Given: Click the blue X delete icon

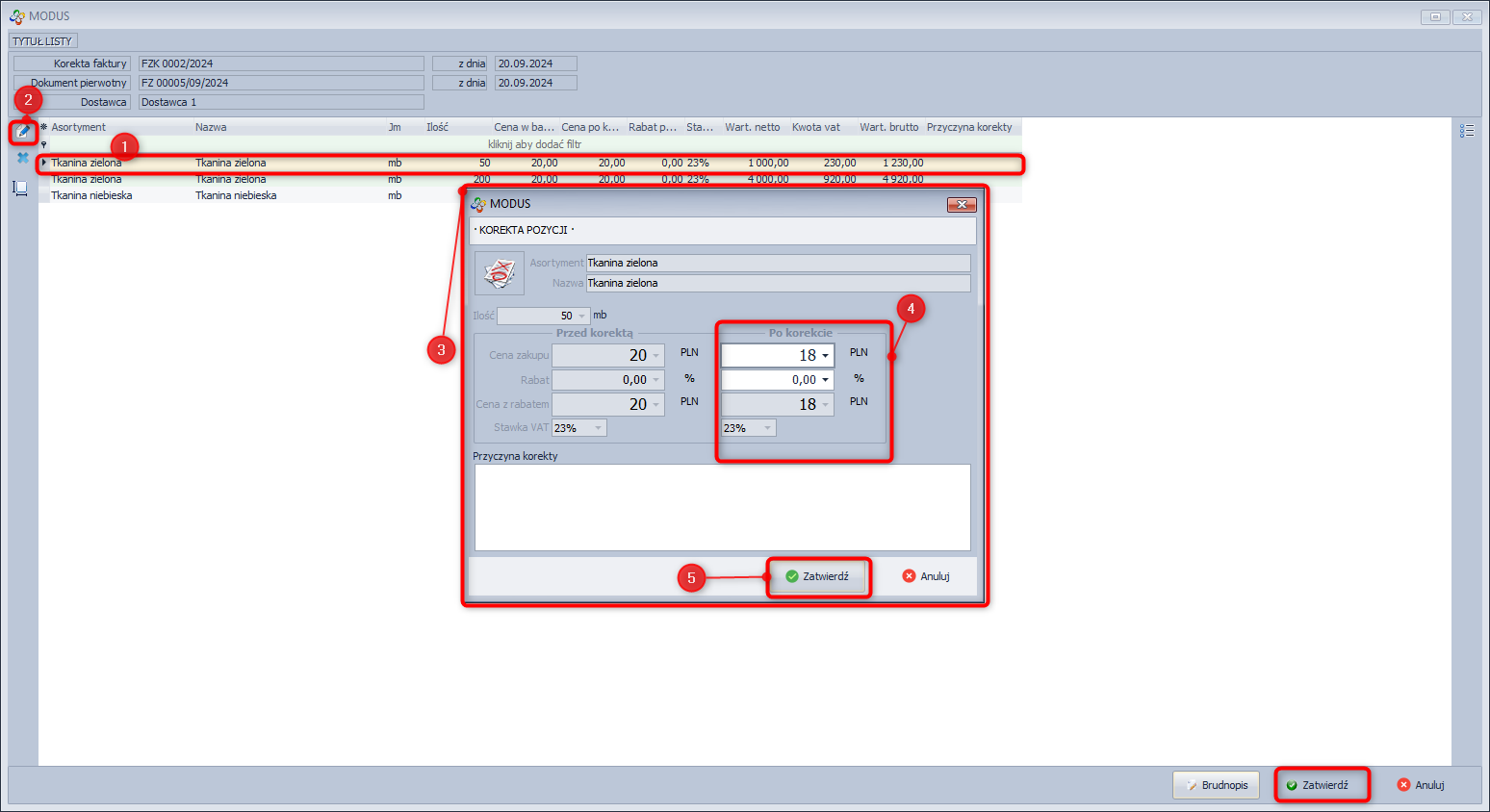Looking at the screenshot, I should pos(22,158).
